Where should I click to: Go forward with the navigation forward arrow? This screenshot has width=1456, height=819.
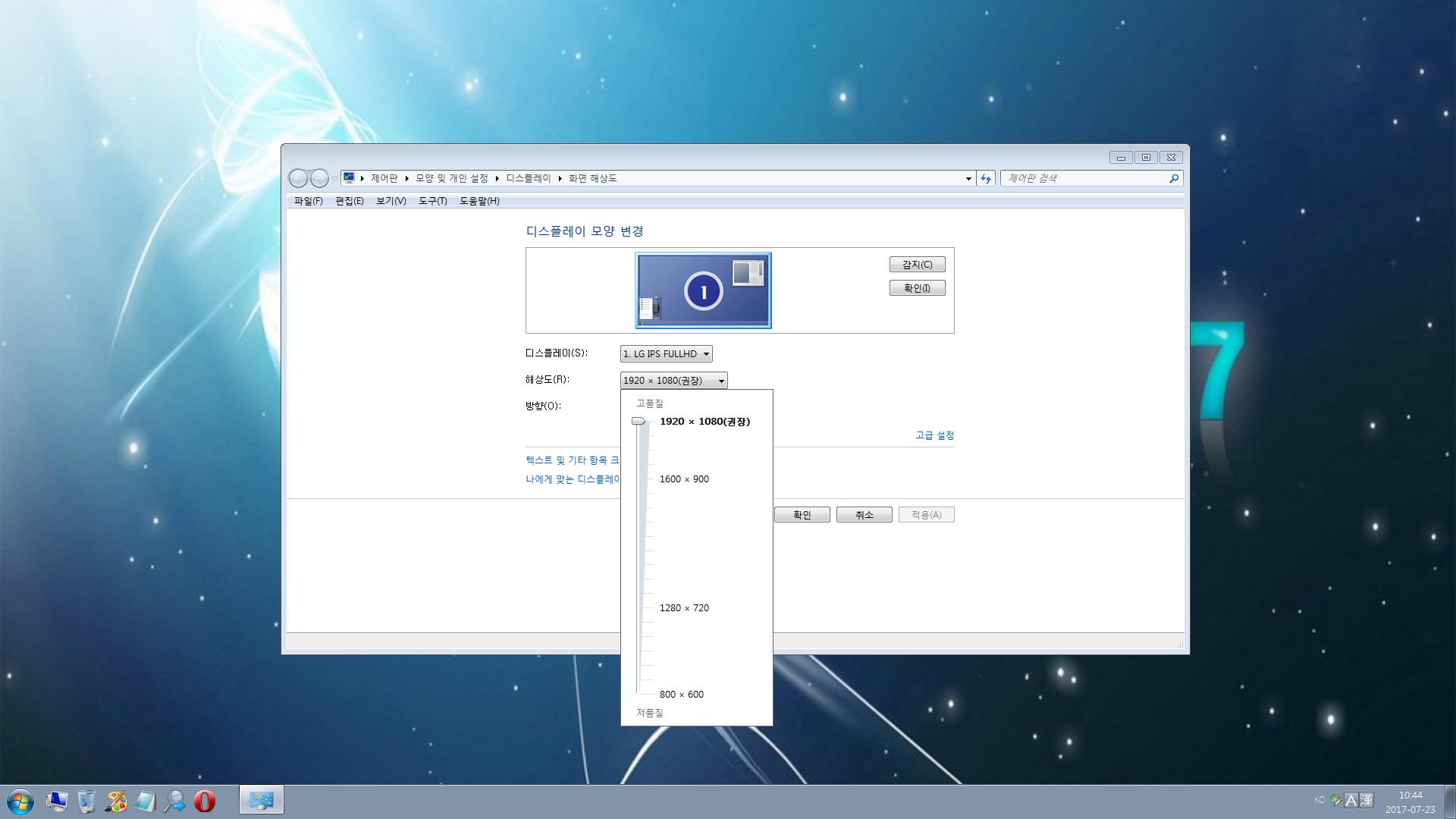point(319,178)
